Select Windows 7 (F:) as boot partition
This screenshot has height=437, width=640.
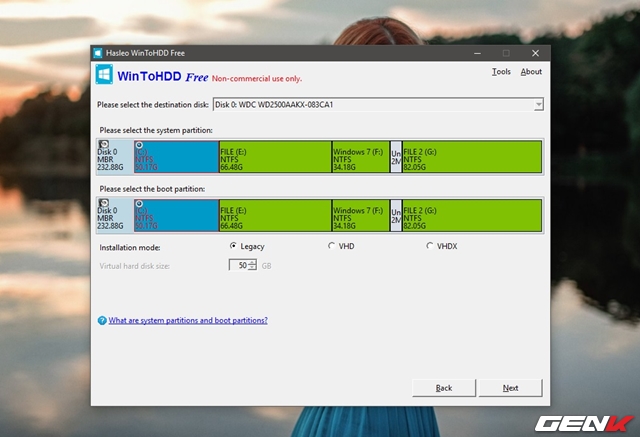point(361,215)
